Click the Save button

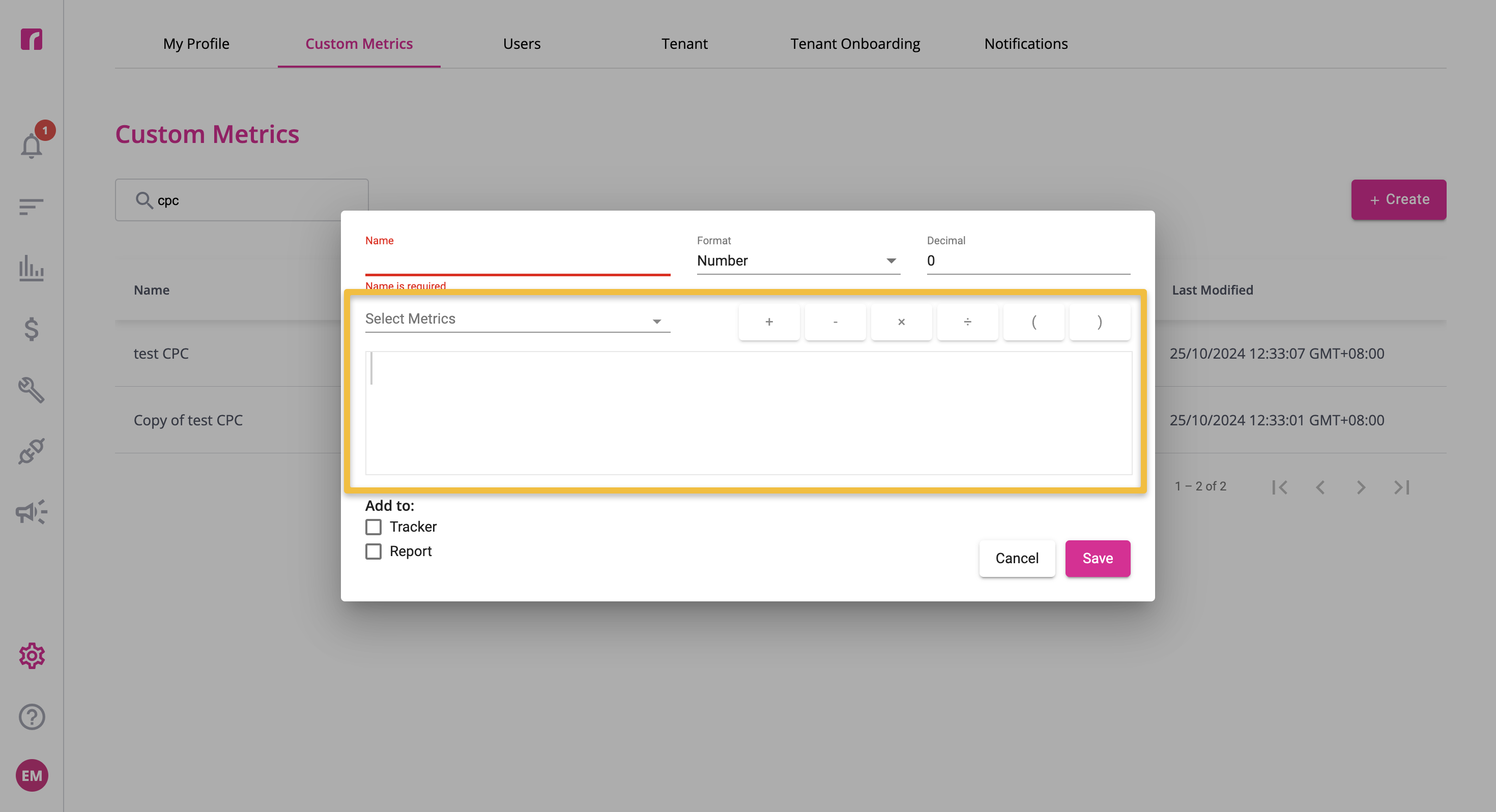1098,558
